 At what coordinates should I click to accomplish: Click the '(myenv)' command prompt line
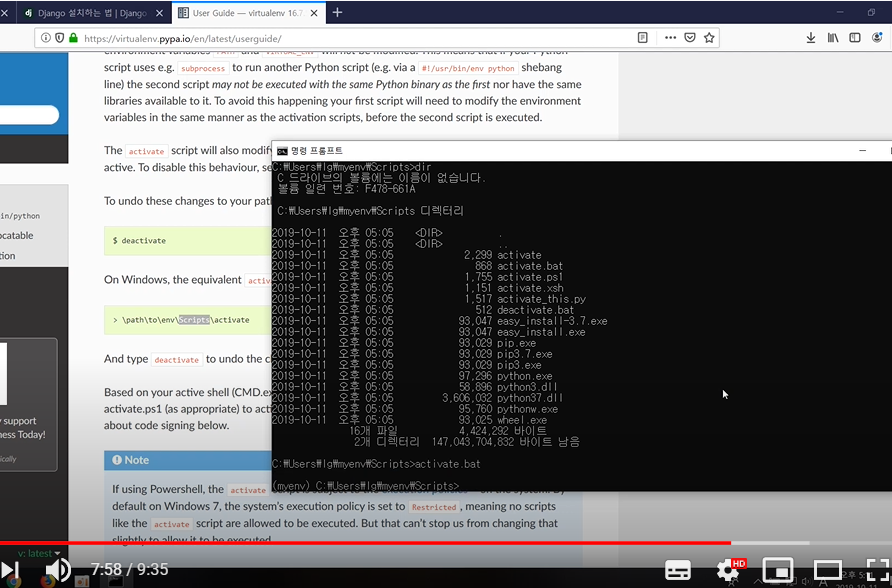[365, 486]
